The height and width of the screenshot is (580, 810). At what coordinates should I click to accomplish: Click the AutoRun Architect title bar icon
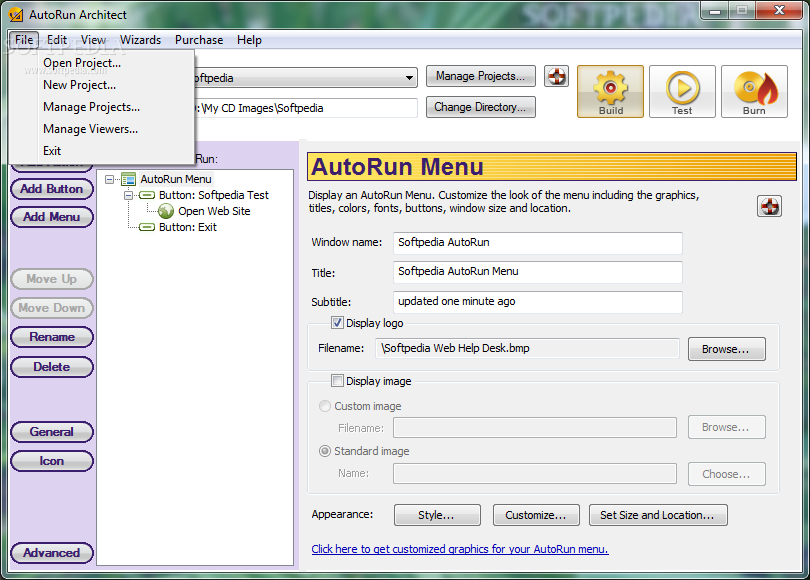click(x=15, y=14)
